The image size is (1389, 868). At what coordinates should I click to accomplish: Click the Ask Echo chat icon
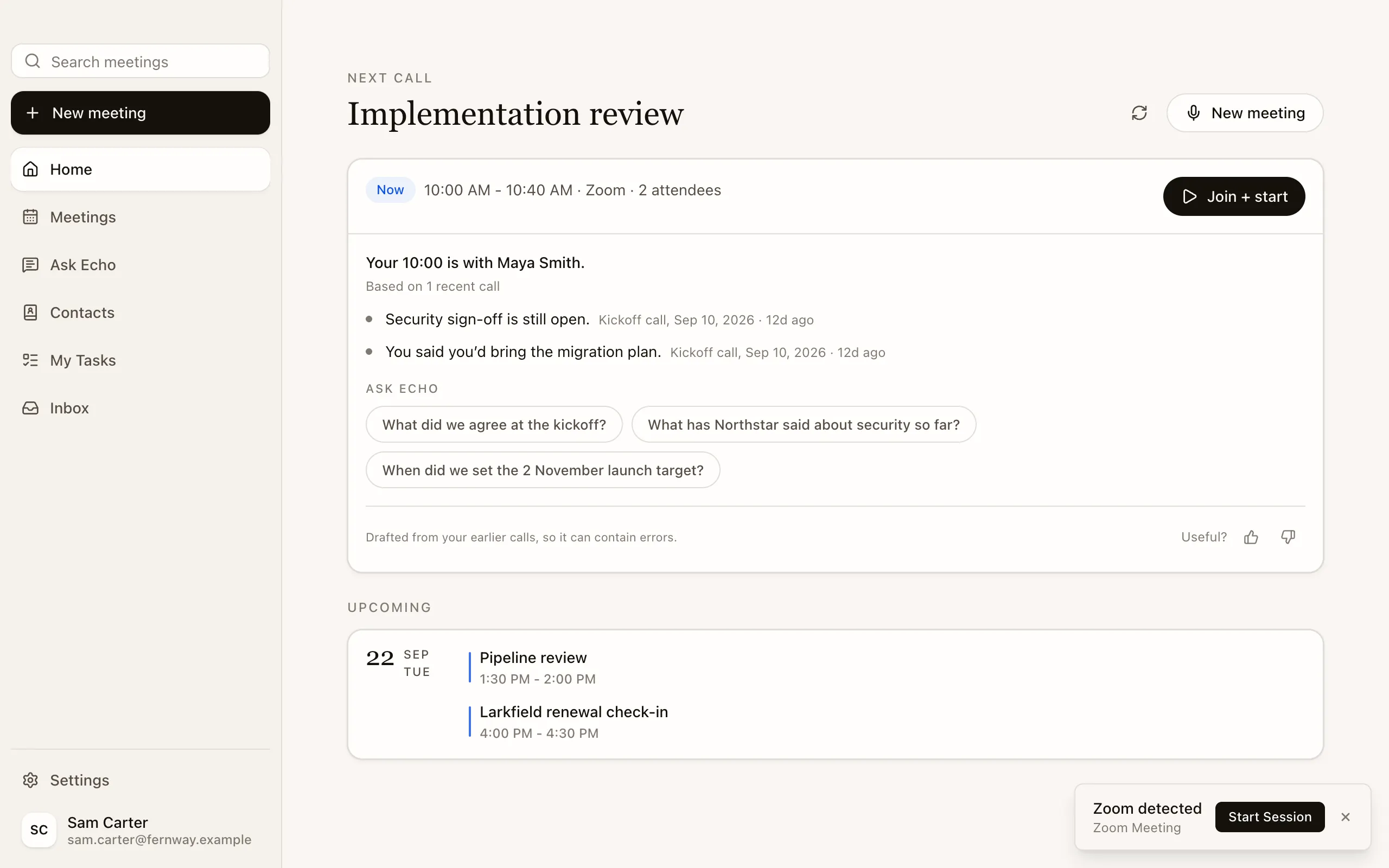[30, 265]
